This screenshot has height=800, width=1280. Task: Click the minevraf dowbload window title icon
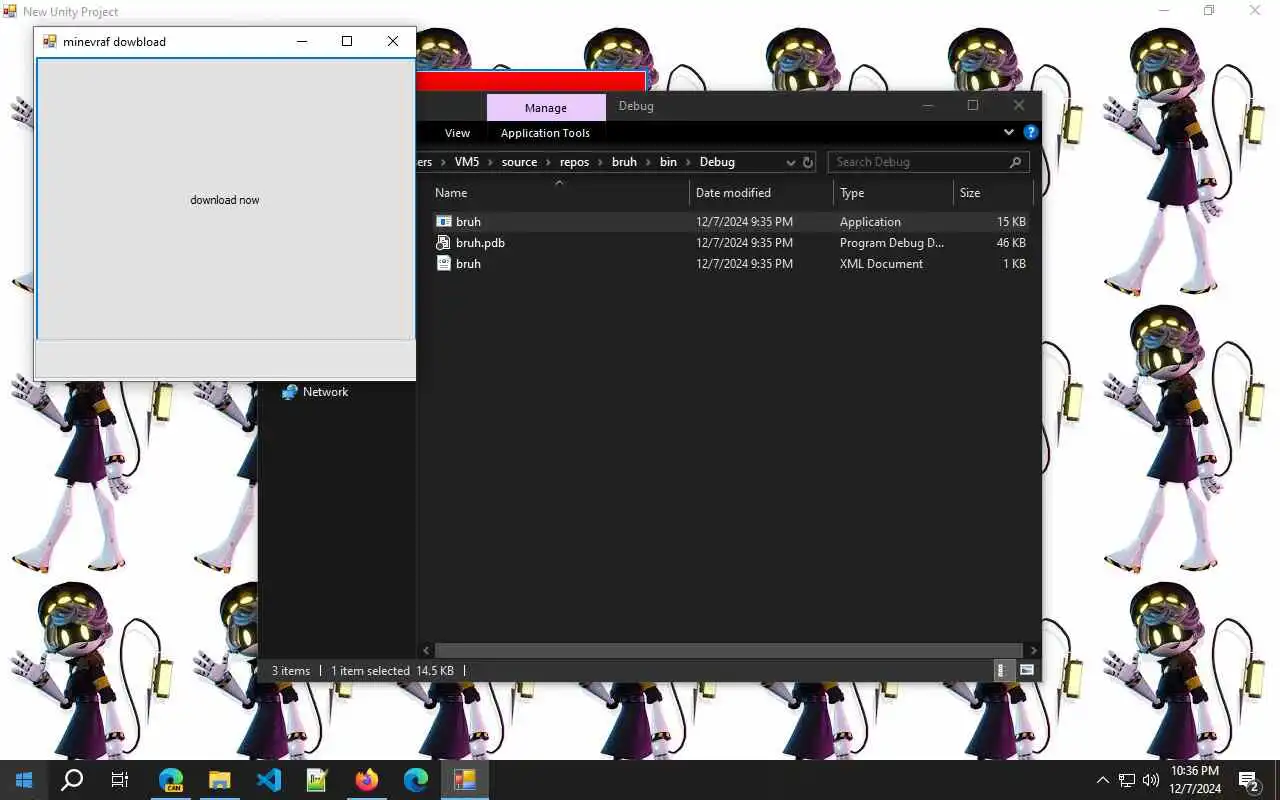tap(49, 41)
